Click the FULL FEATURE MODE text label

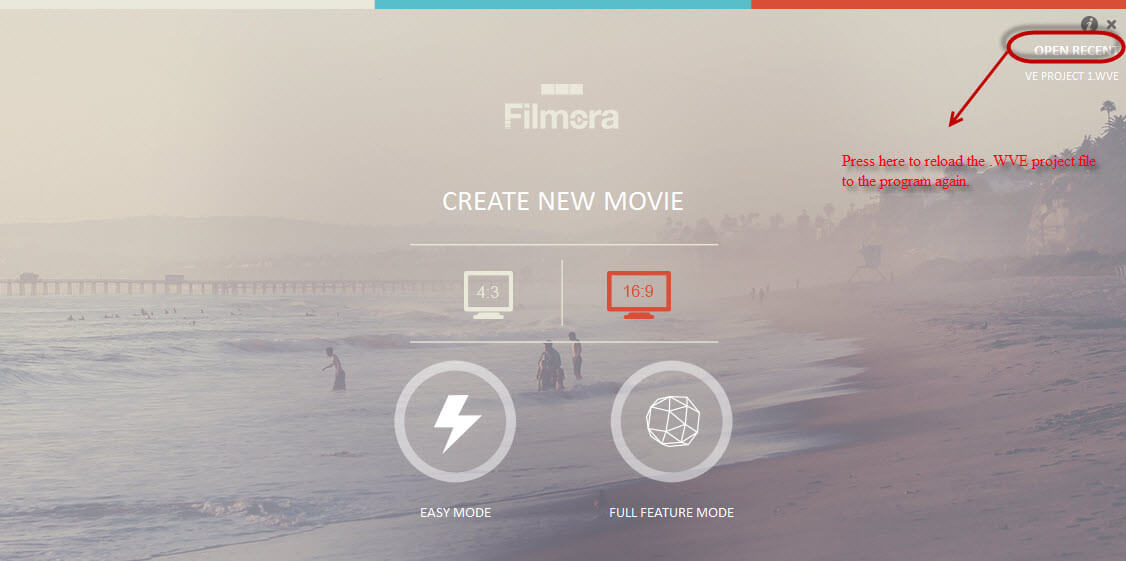(671, 513)
